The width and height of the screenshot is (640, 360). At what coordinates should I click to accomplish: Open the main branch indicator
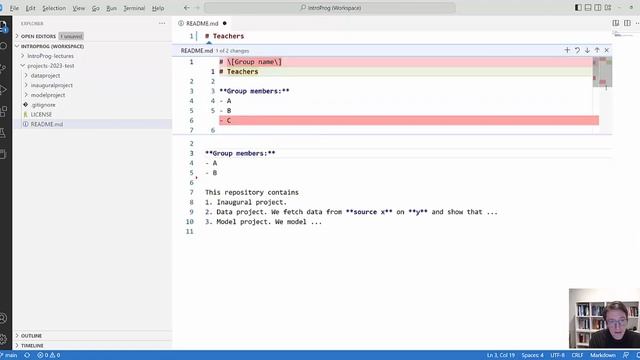pos(10,355)
